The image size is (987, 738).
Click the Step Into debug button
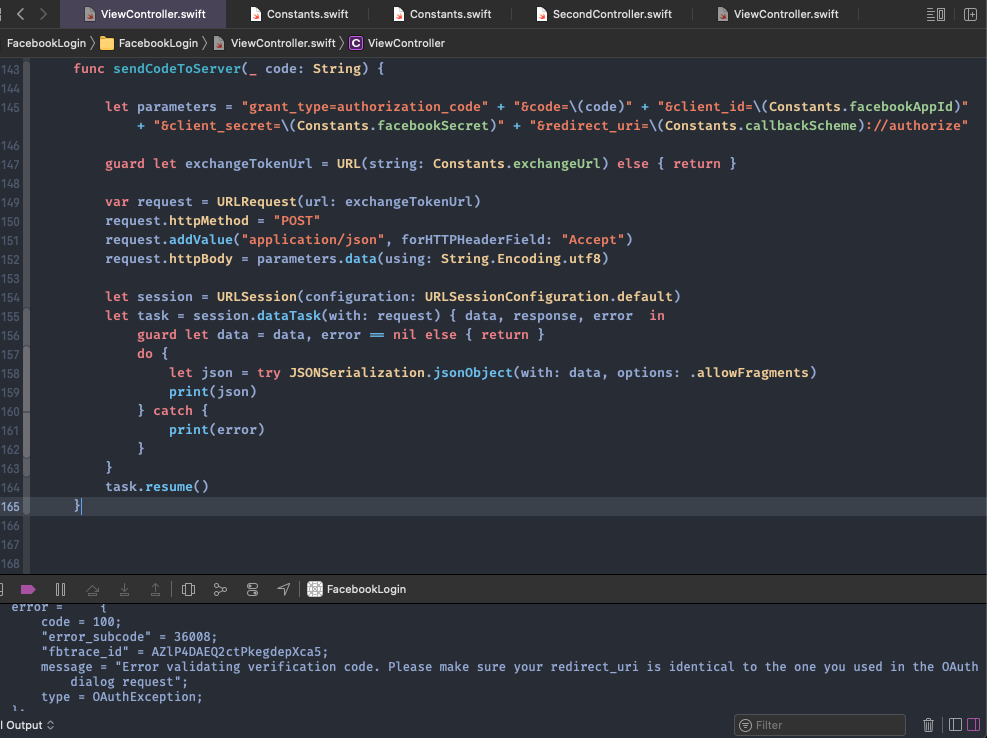124,589
